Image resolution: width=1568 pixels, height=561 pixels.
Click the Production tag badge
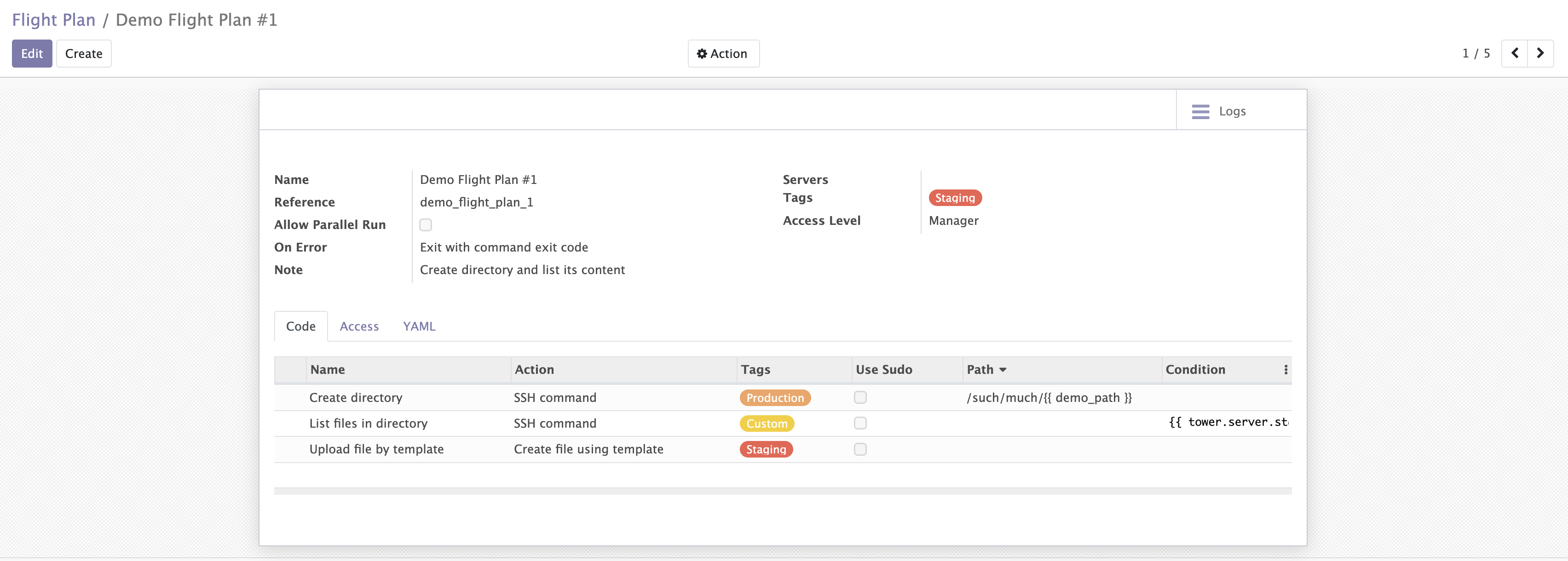(x=774, y=398)
